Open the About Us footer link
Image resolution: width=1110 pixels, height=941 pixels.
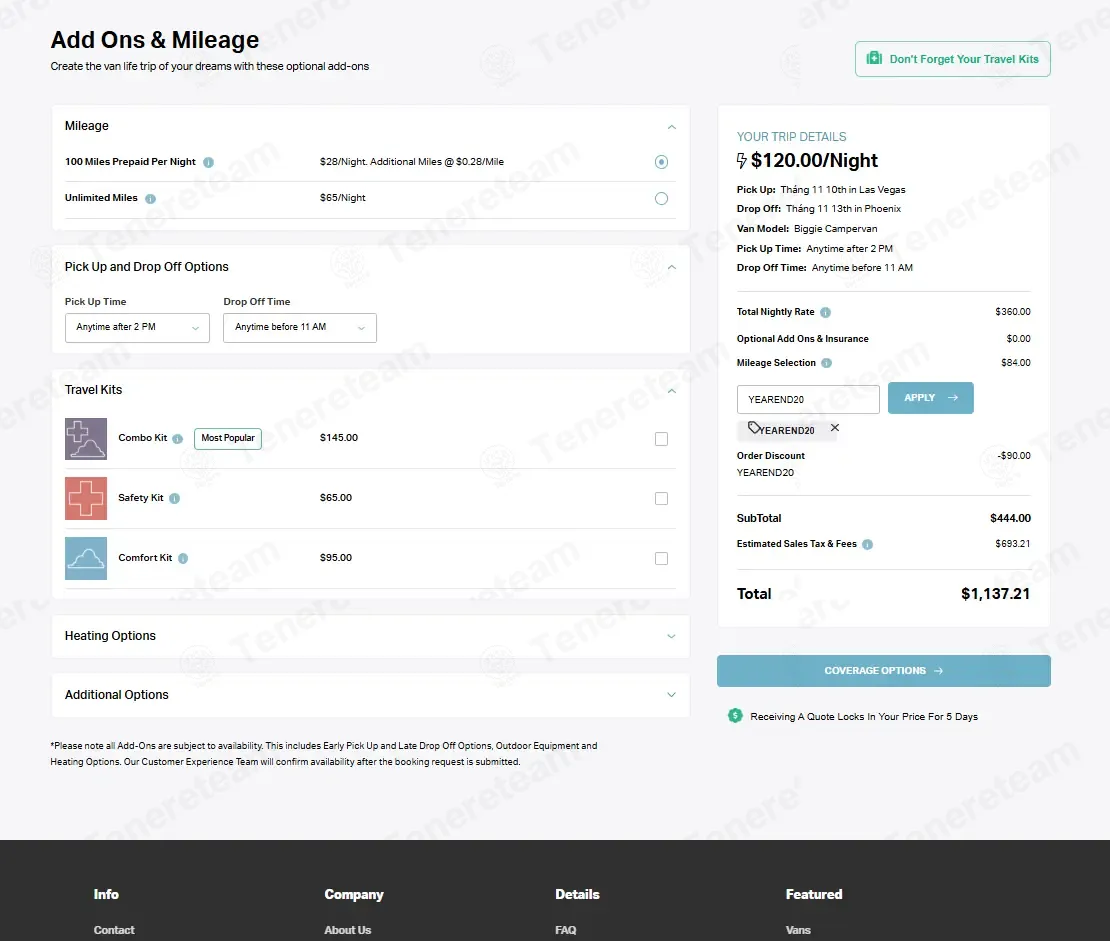pyautogui.click(x=348, y=930)
